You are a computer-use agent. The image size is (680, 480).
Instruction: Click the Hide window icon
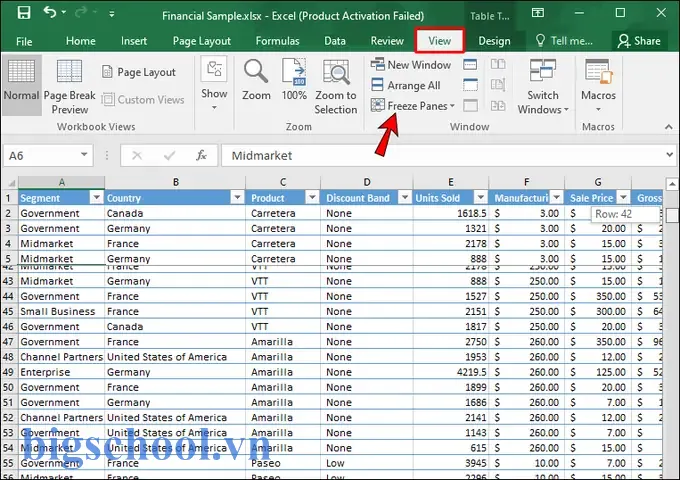pos(470,85)
